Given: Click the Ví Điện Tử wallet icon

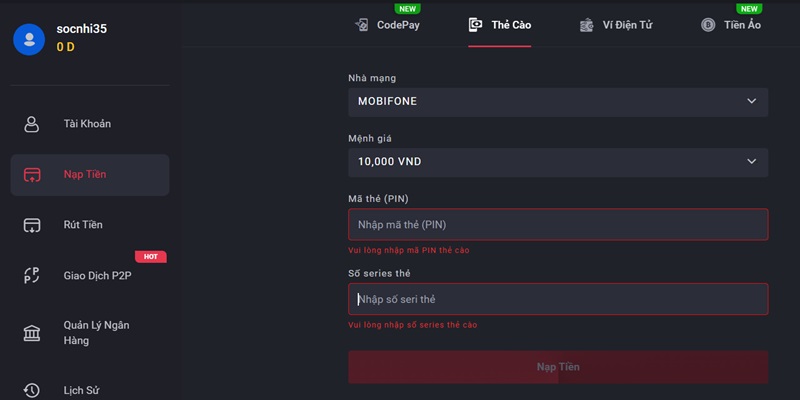Looking at the screenshot, I should click(587, 24).
